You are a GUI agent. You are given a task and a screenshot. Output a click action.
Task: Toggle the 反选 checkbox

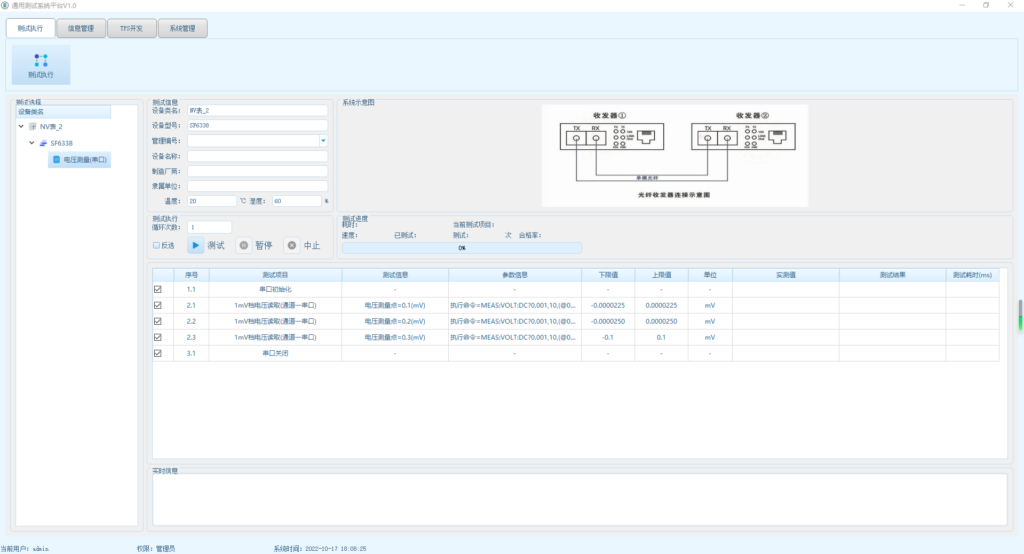[x=156, y=245]
